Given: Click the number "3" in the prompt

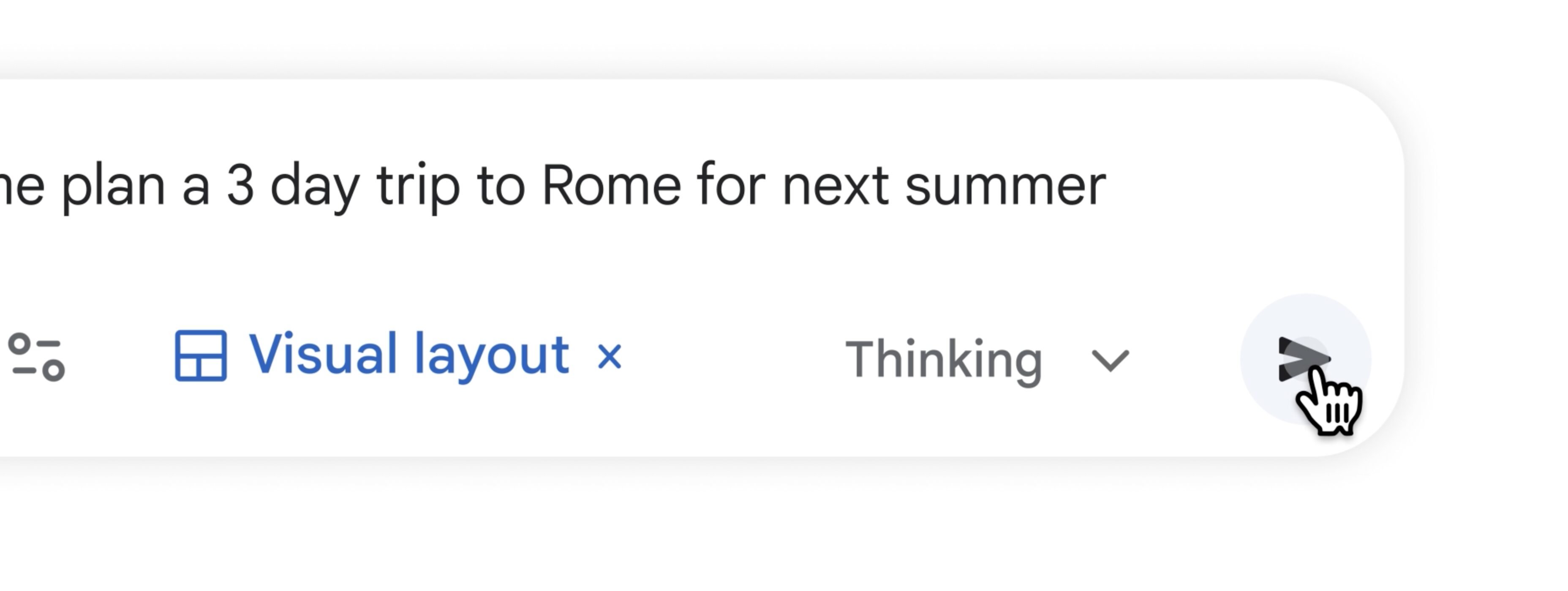Looking at the screenshot, I should pos(240,185).
